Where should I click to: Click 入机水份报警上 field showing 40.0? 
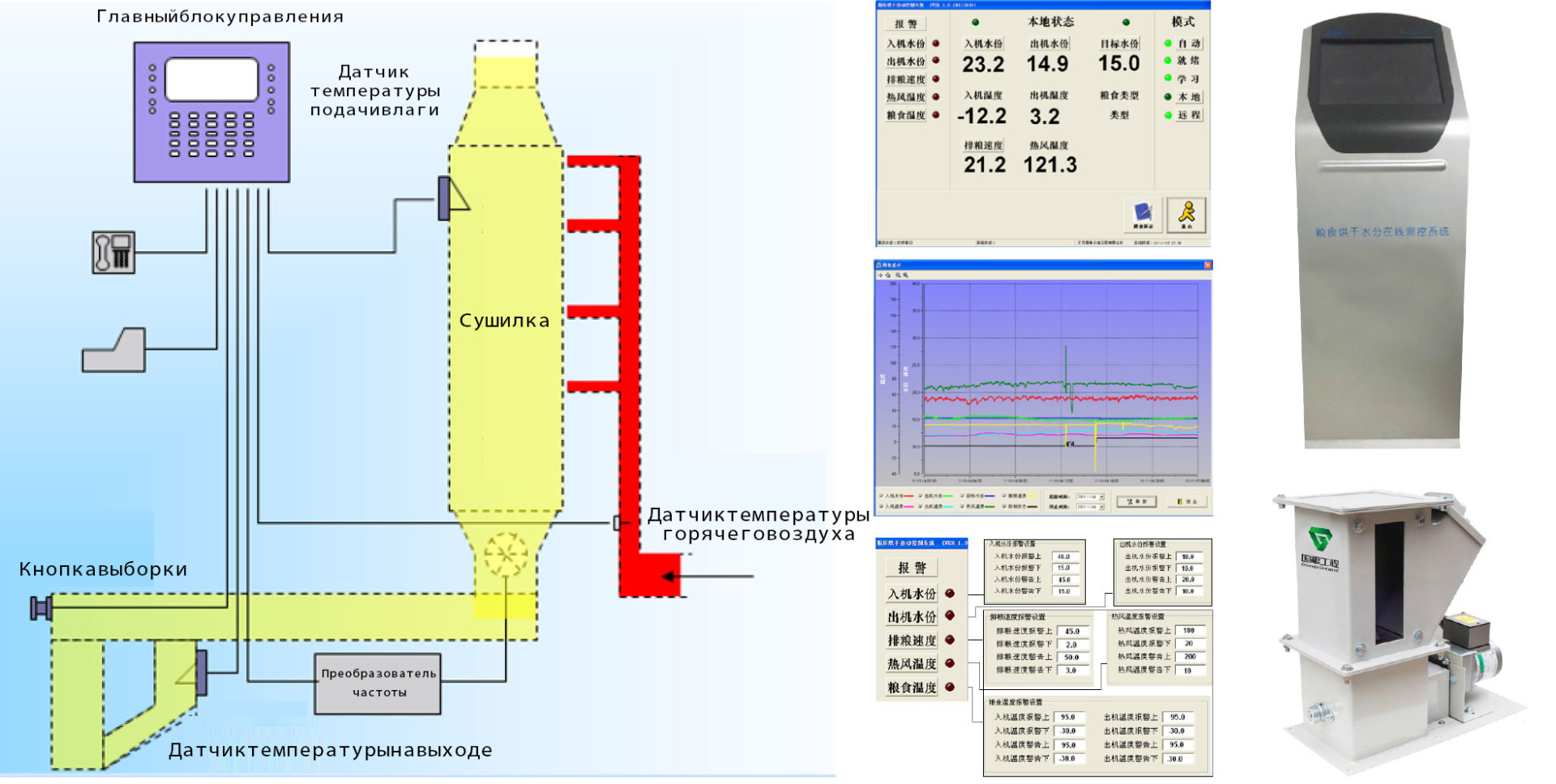1066,556
